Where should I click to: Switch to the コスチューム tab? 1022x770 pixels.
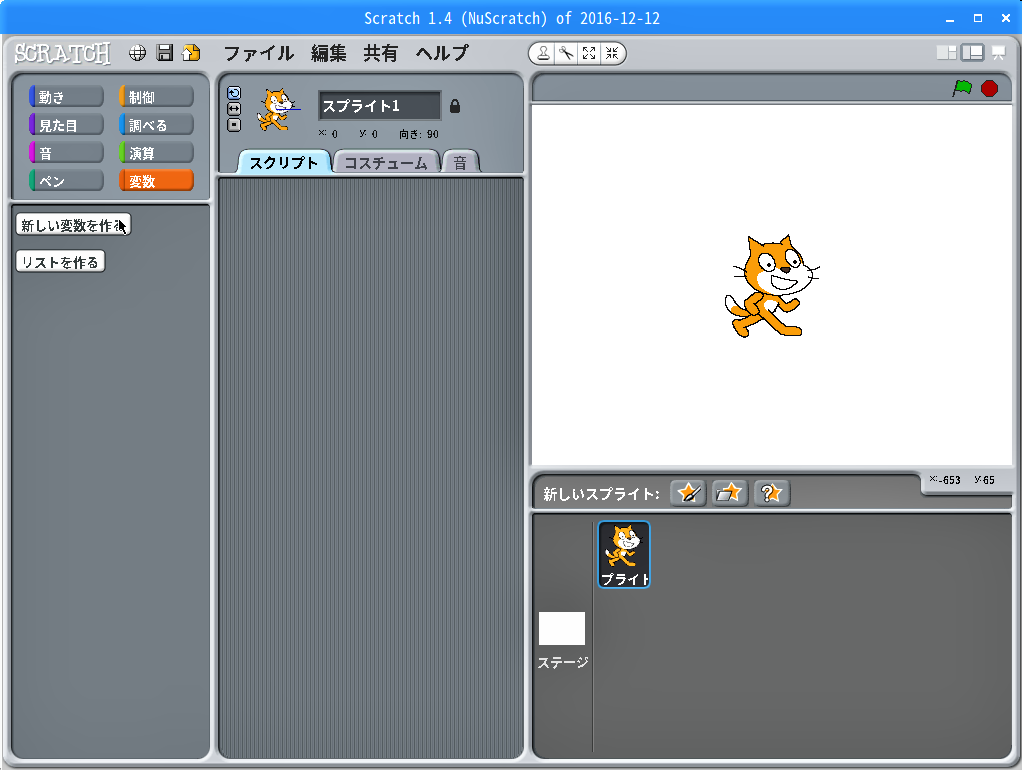pyautogui.click(x=386, y=162)
